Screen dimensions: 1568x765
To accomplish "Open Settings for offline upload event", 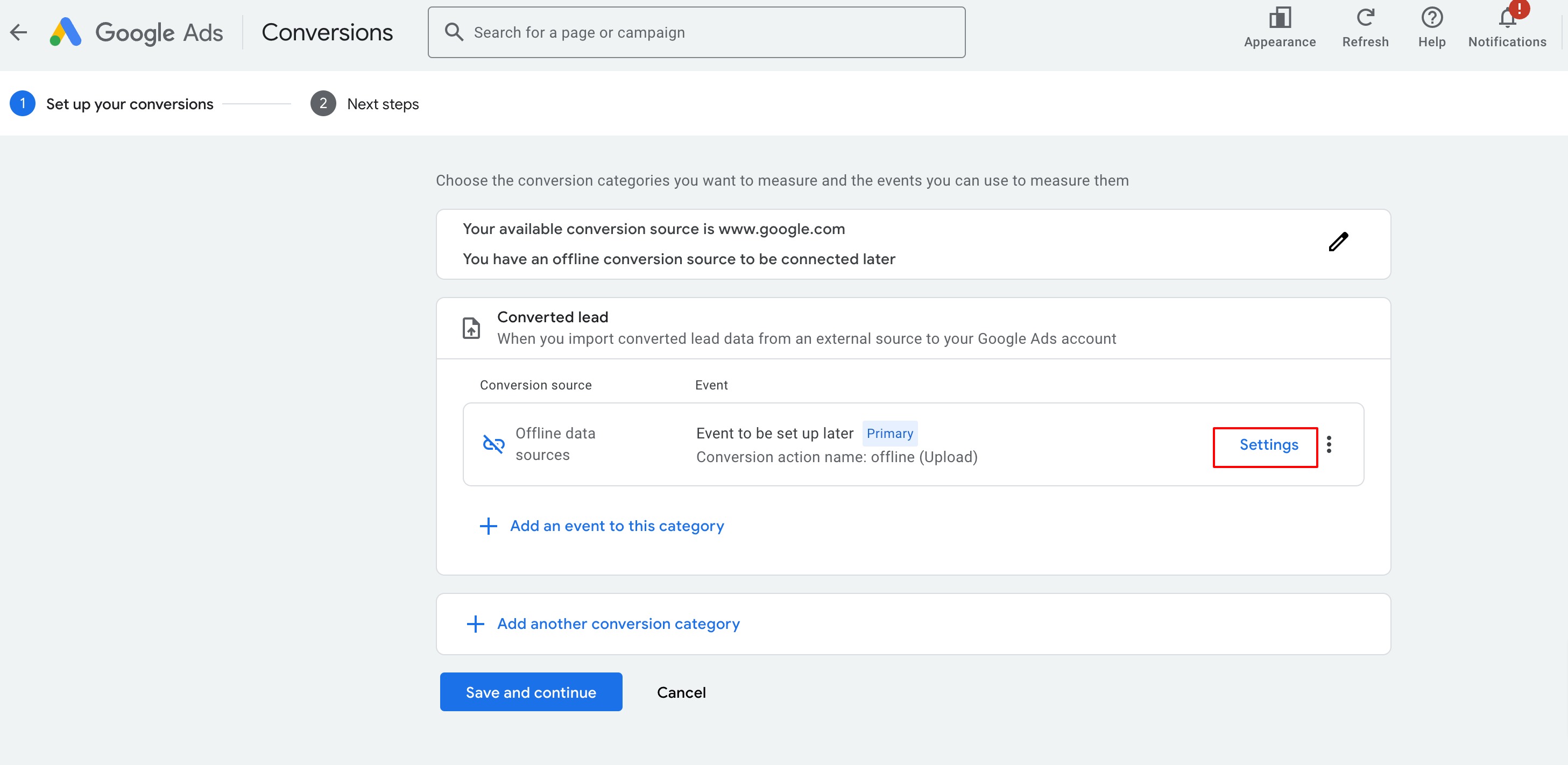I will pos(1268,445).
